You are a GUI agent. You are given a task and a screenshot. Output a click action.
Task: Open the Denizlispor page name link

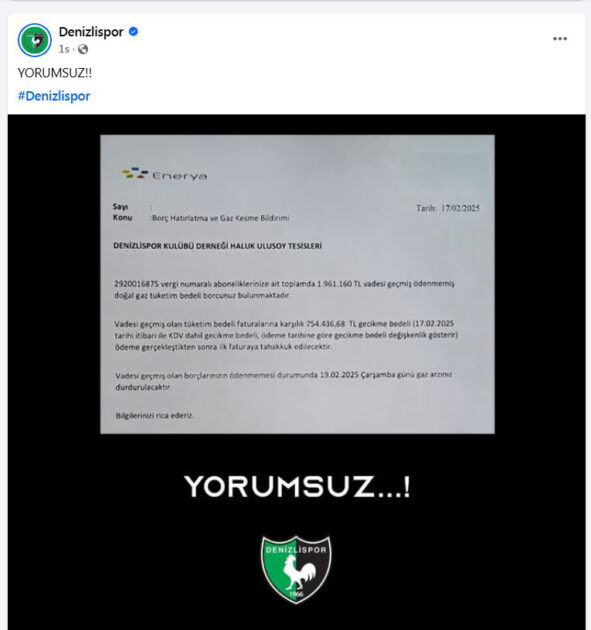(91, 32)
